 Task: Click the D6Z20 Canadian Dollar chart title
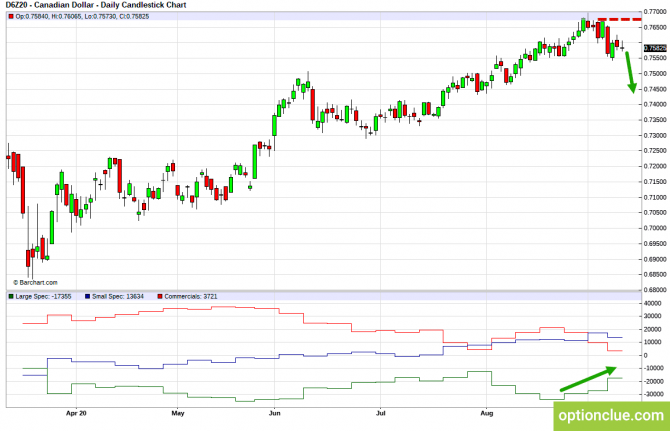pyautogui.click(x=96, y=5)
